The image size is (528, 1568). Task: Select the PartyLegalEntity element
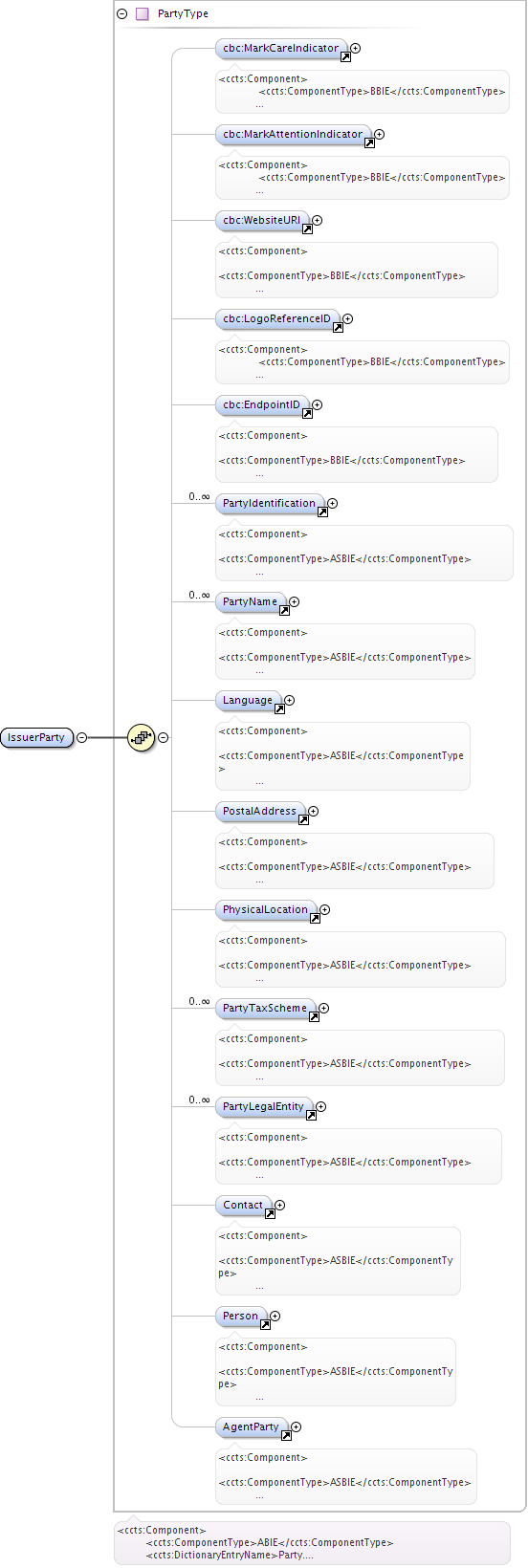tap(264, 1106)
